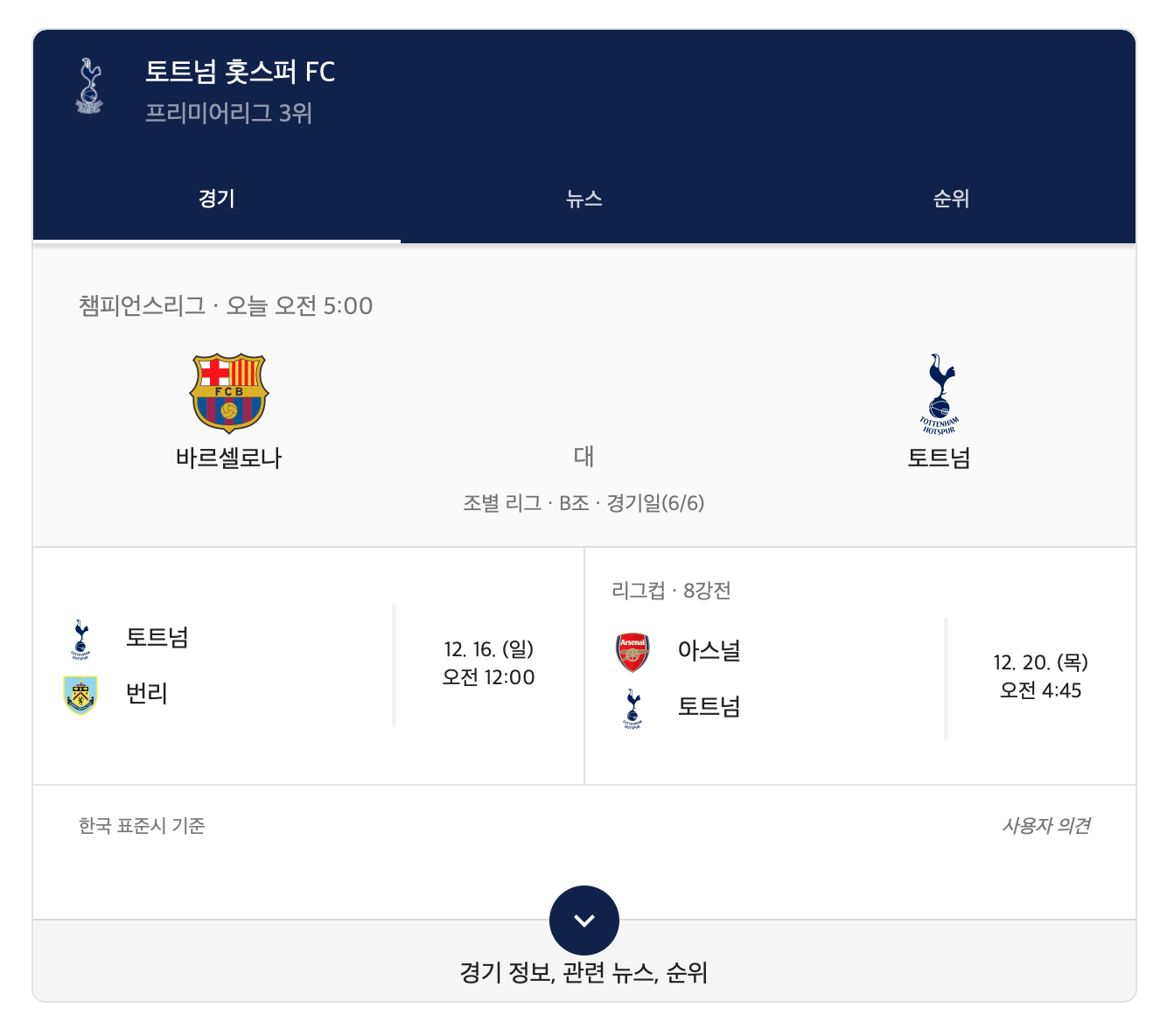Open the 토트넘 홋스퍼 FC team title
The width and height of the screenshot is (1167, 1036).
241,72
